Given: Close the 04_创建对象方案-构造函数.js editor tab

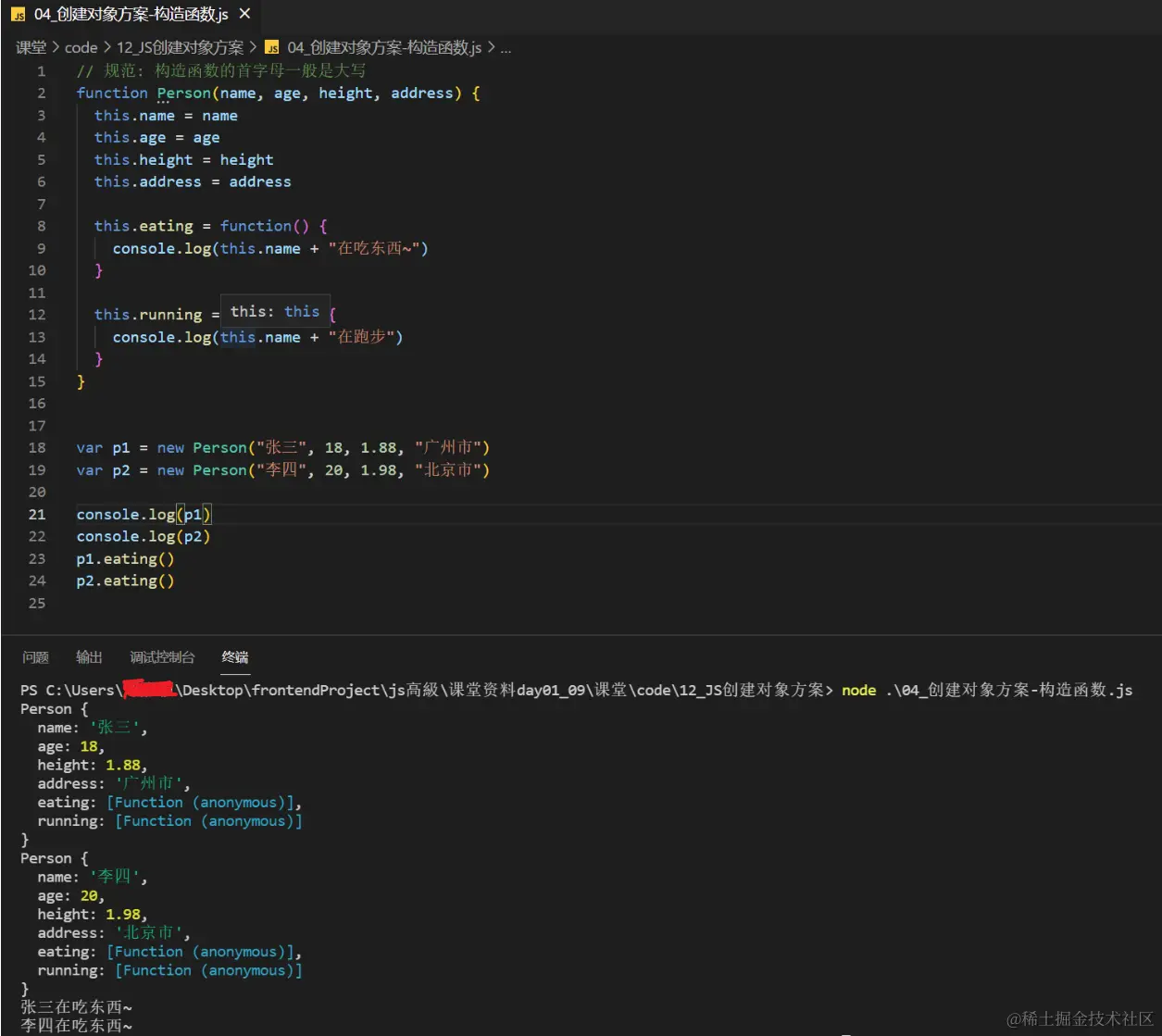Looking at the screenshot, I should coord(244,14).
